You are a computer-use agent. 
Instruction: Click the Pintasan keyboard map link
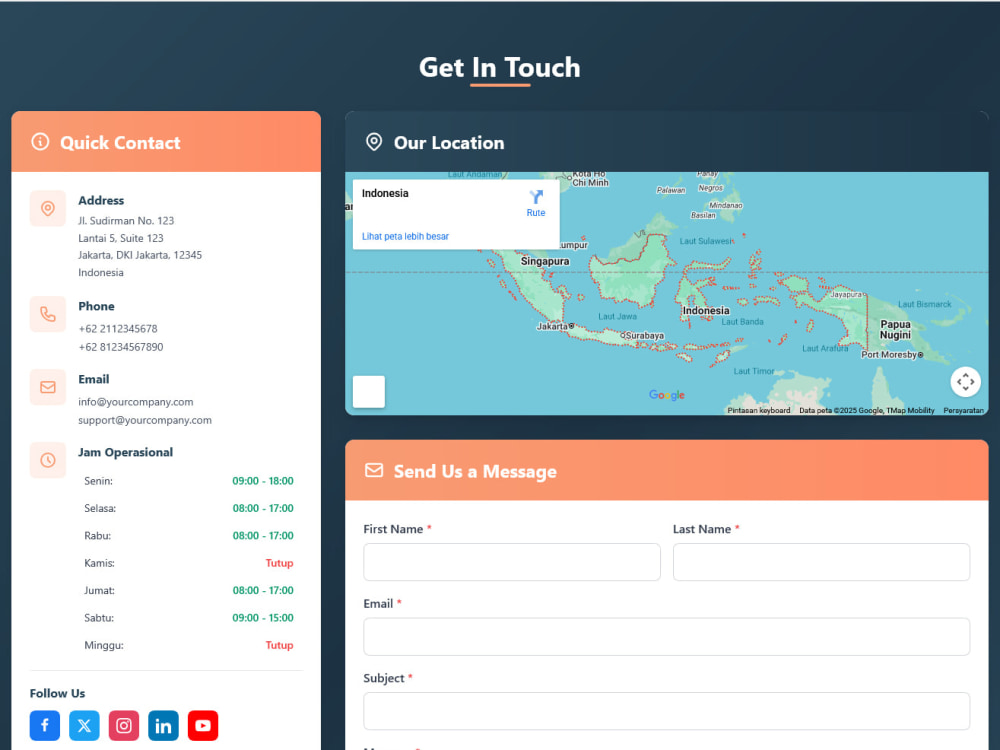pos(758,410)
